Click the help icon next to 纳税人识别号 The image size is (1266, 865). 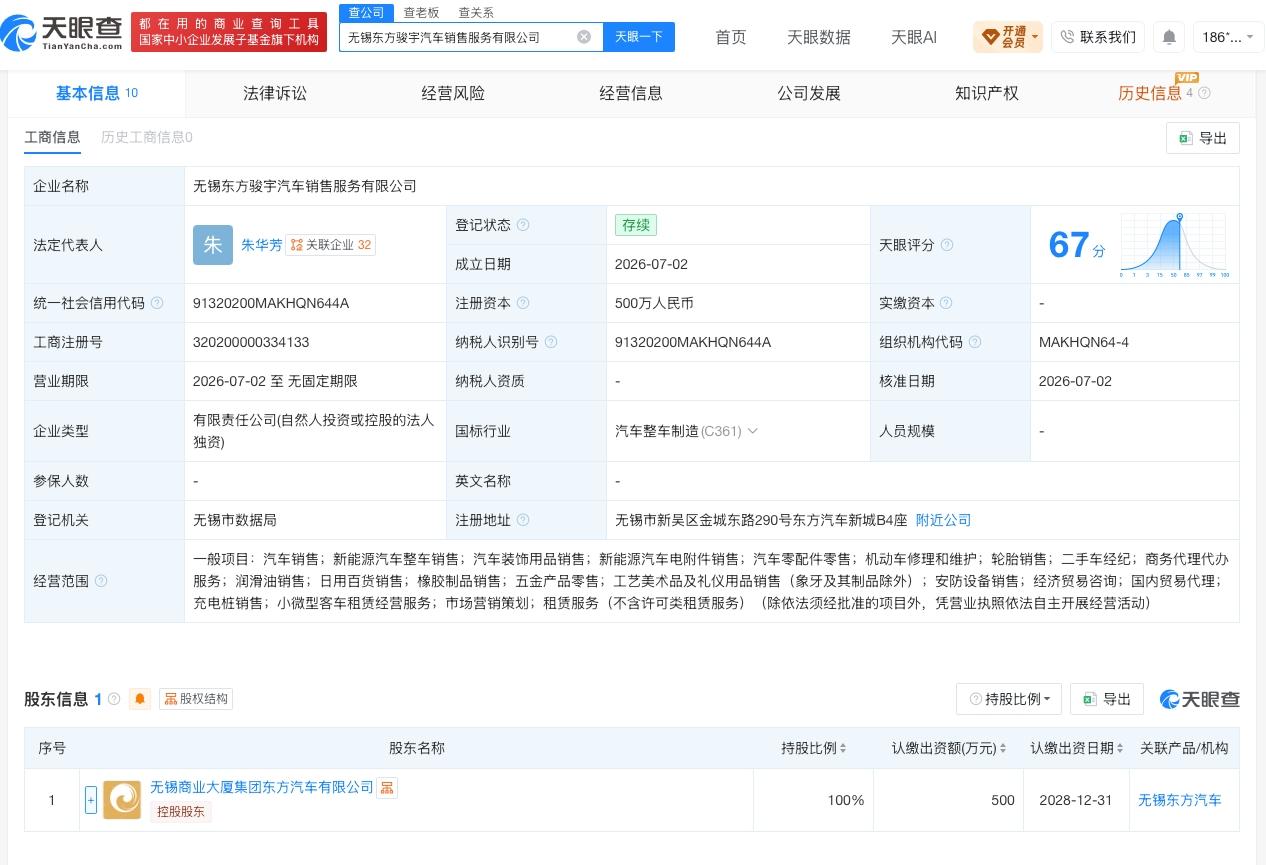tap(551, 342)
